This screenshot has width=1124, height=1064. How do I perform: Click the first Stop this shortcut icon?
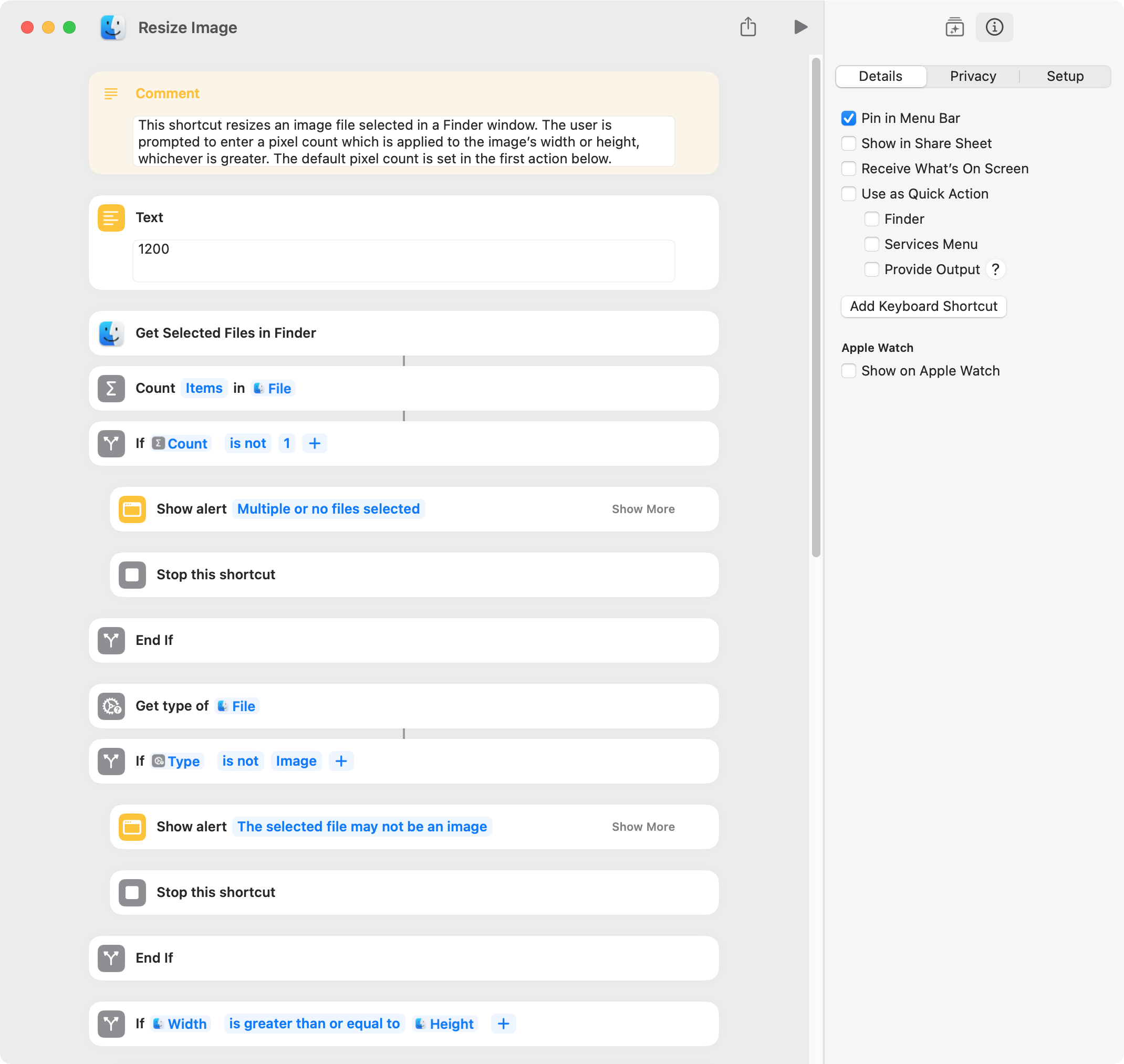(132, 575)
